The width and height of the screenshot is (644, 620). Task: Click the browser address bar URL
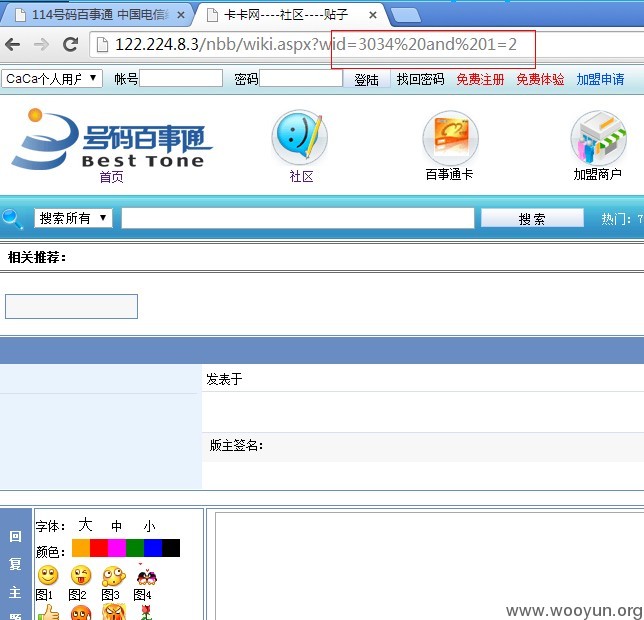[x=315, y=44]
